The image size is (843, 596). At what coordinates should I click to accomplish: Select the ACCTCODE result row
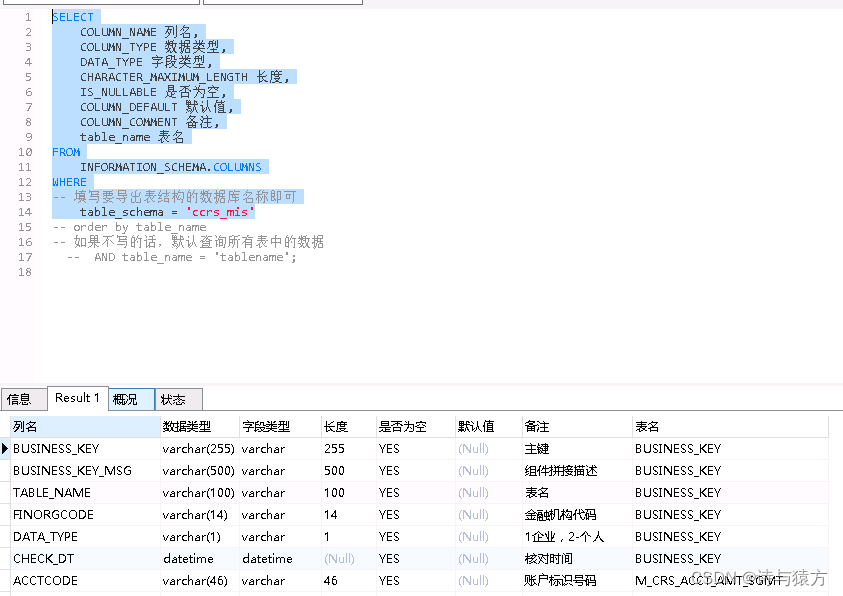(x=45, y=580)
